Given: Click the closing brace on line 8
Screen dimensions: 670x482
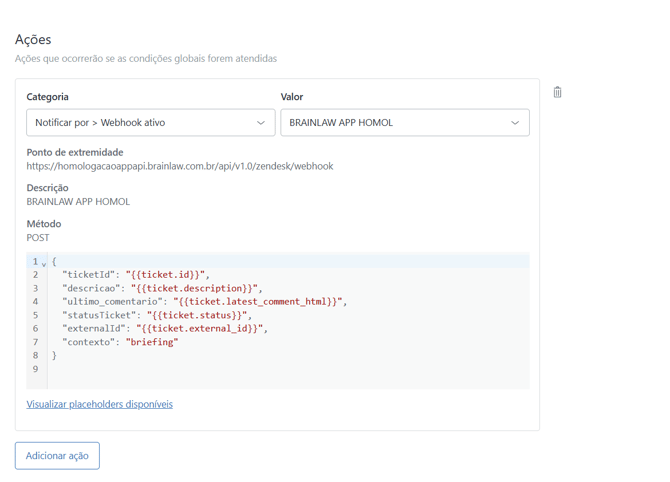Looking at the screenshot, I should [x=54, y=355].
